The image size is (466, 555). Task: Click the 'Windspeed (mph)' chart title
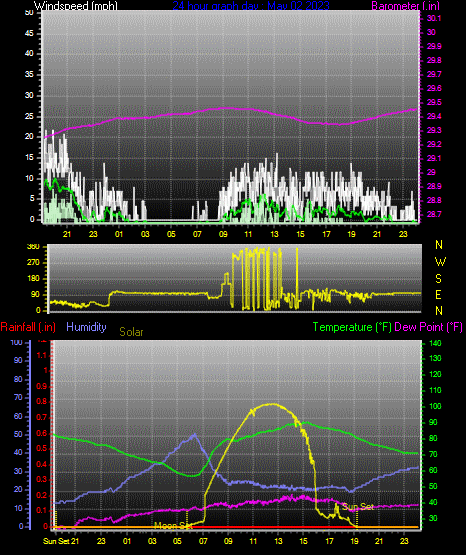pyautogui.click(x=76, y=6)
